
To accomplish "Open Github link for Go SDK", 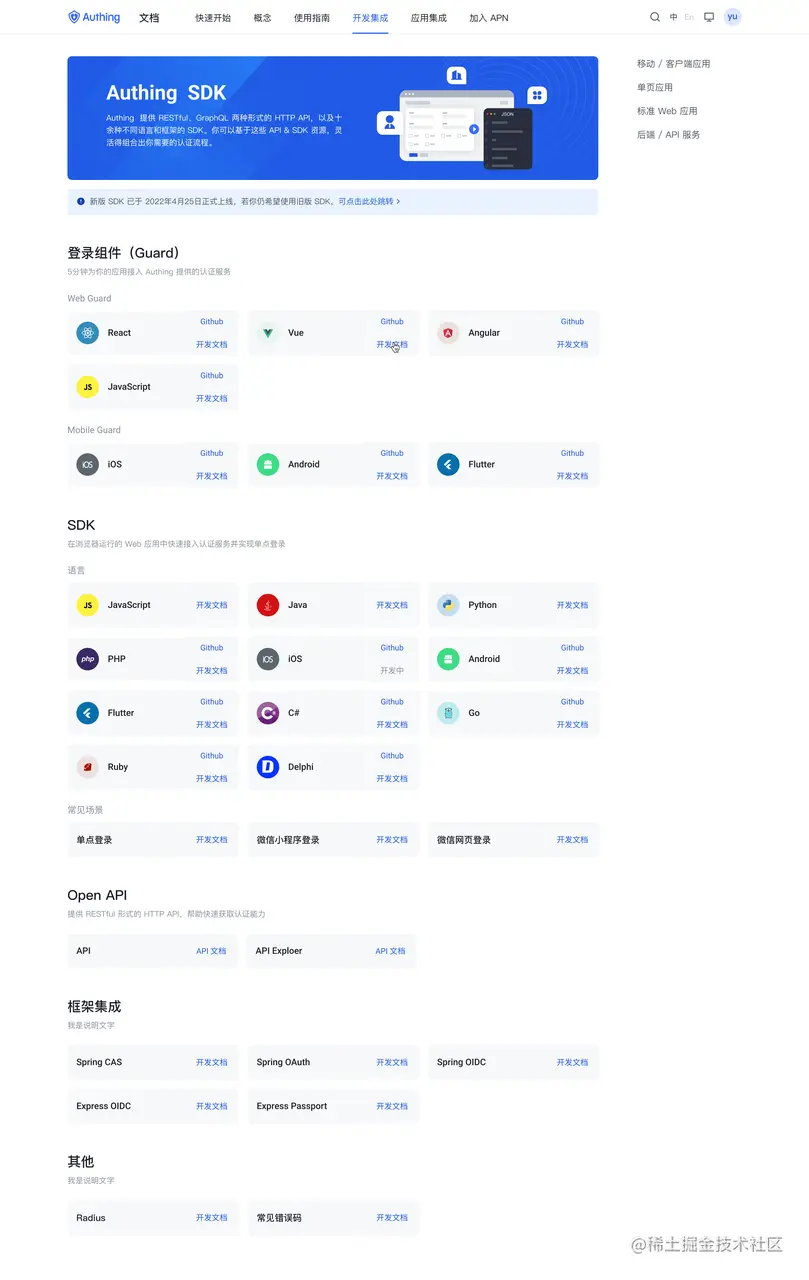I will pyautogui.click(x=572, y=702).
